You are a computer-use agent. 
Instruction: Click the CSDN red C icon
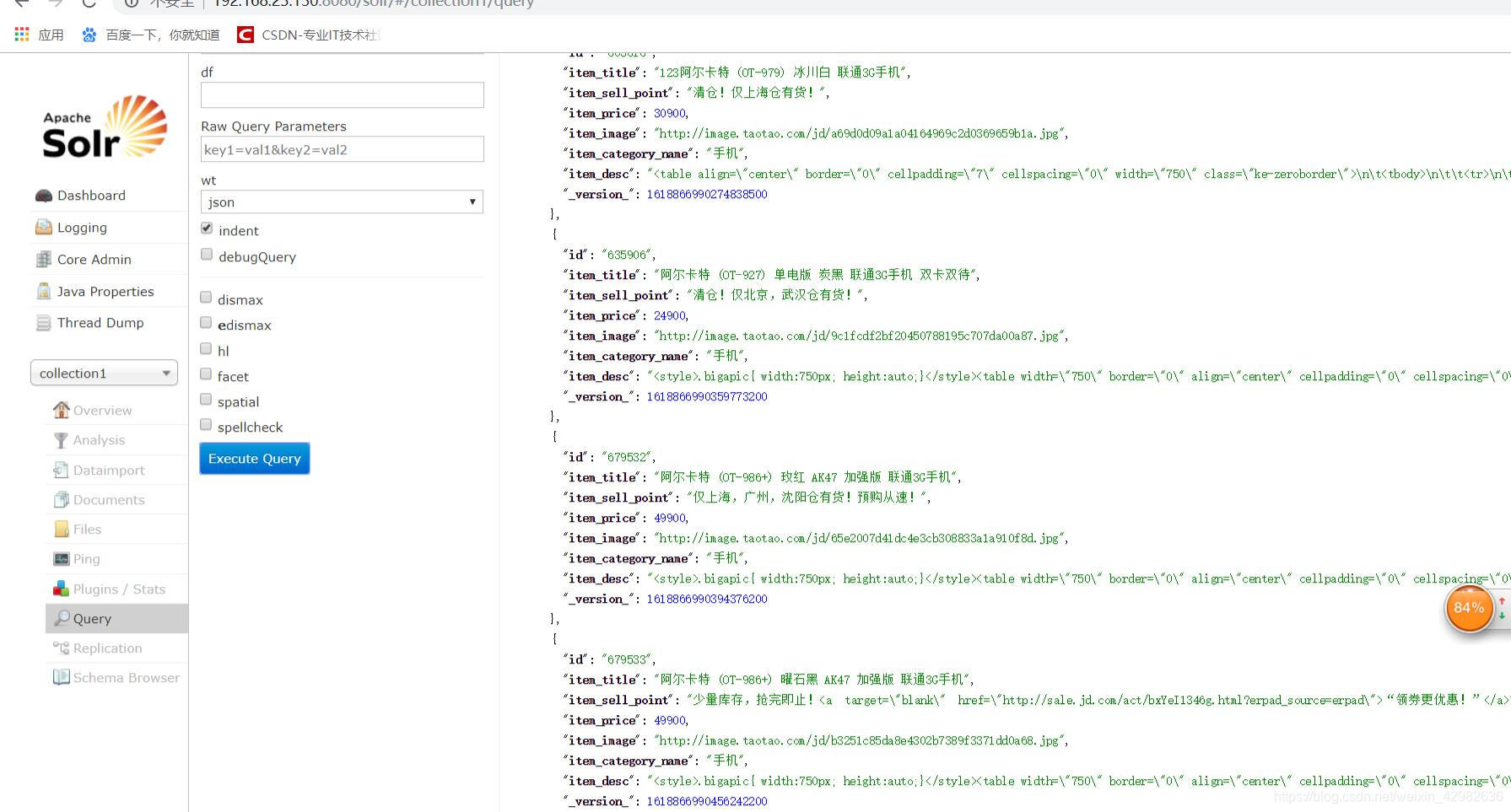[x=246, y=35]
